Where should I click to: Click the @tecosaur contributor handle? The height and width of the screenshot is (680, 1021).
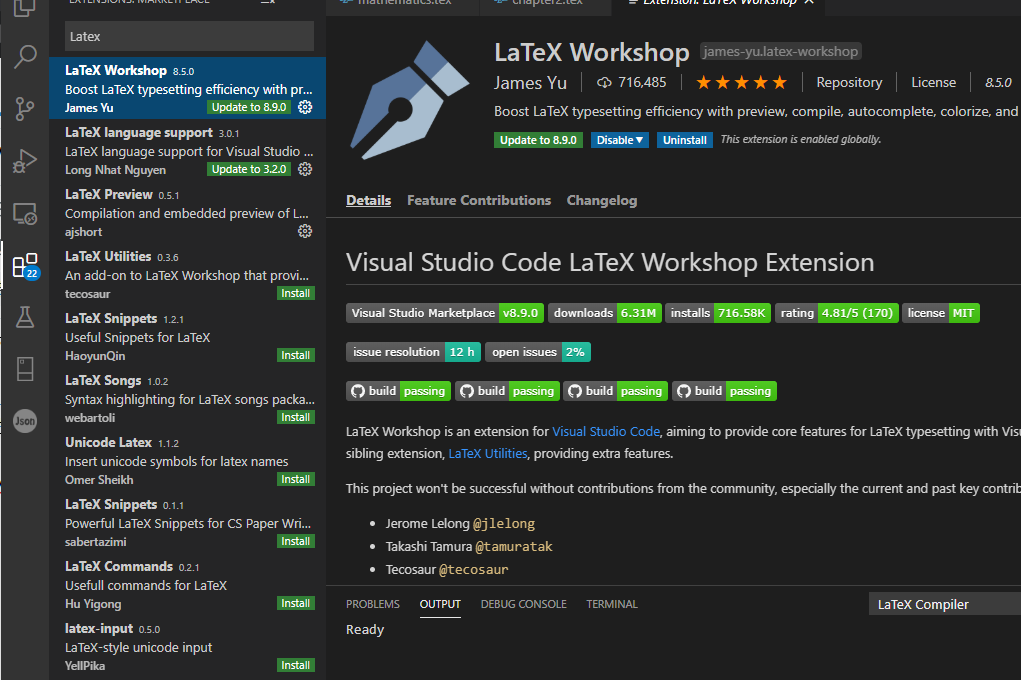473,570
